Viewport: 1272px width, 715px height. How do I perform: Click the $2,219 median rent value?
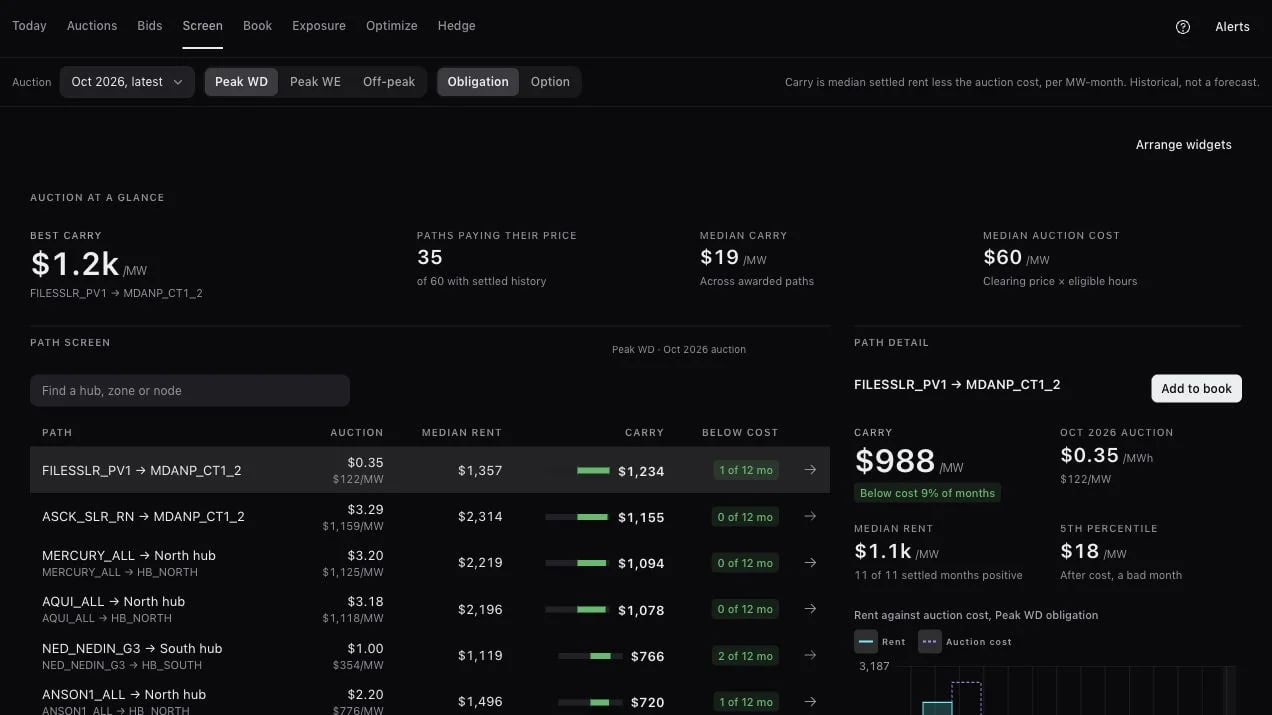(480, 563)
